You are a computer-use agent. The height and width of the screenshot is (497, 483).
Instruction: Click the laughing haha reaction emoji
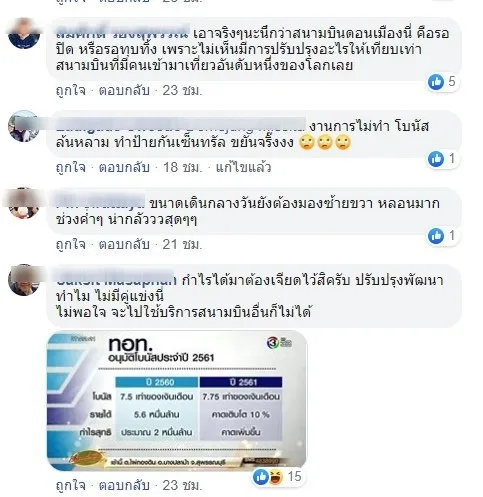pyautogui.click(x=275, y=477)
